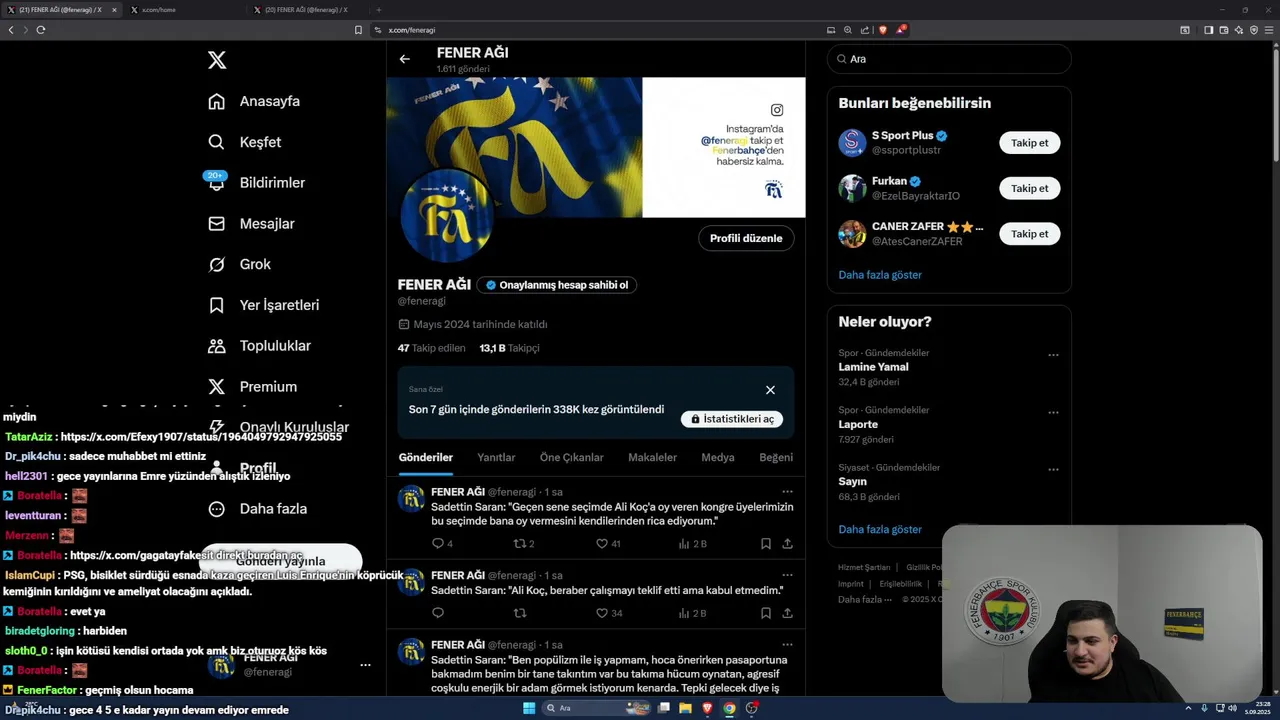The image size is (1280, 720).
Task: Open more options on first post
Action: (787, 492)
